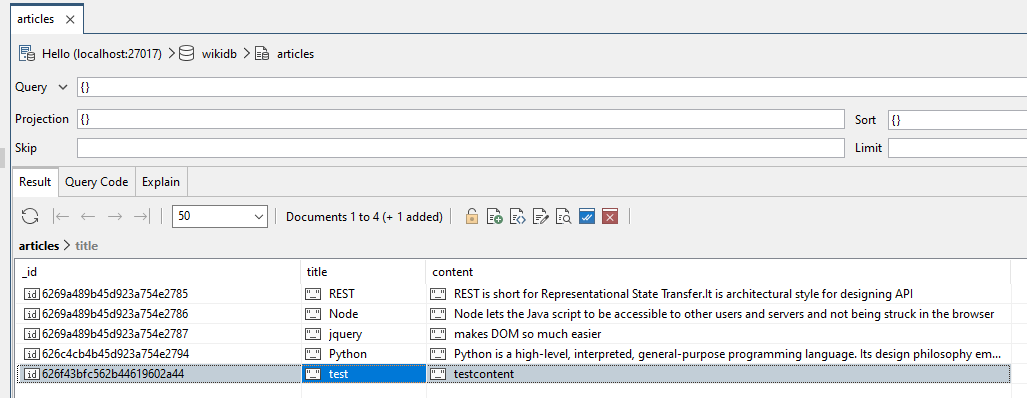Select the Node title cell
The height and width of the screenshot is (398, 1027).
pyautogui.click(x=364, y=314)
